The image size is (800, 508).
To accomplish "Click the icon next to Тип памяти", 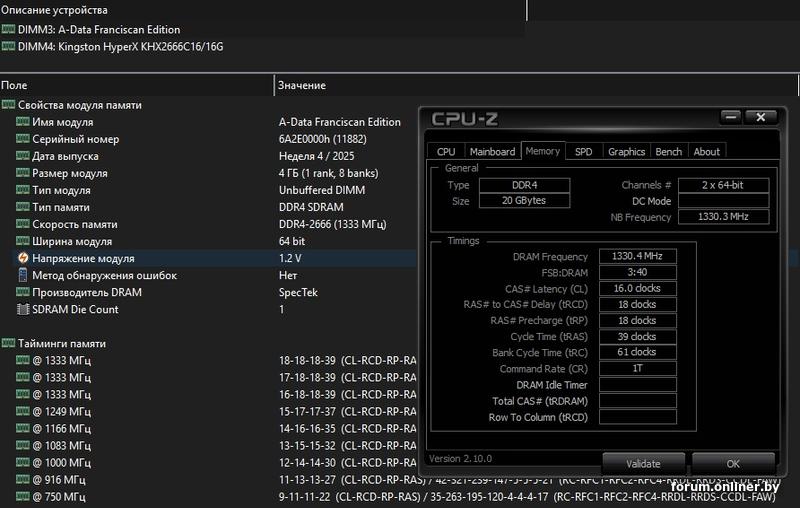I will point(22,207).
